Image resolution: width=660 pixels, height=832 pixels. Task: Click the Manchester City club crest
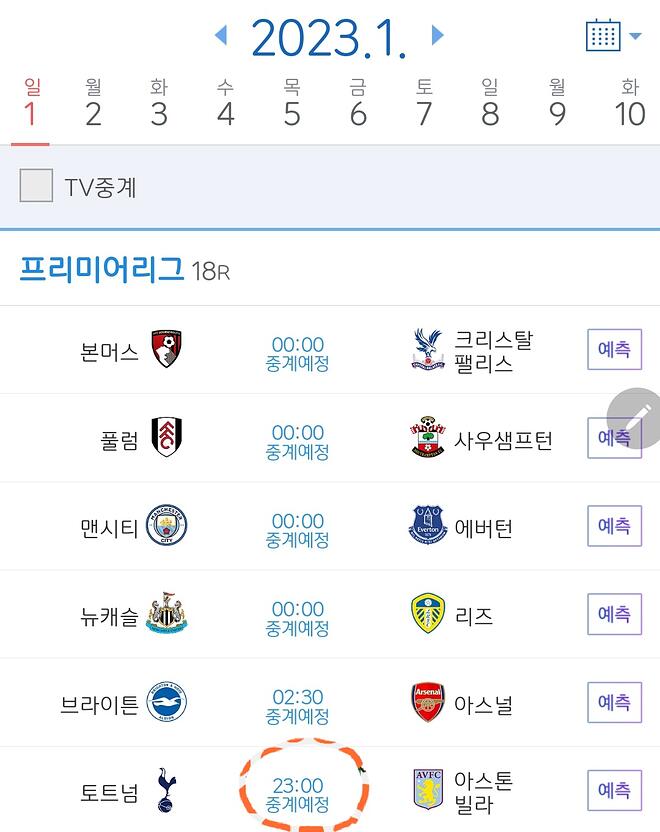tap(166, 525)
